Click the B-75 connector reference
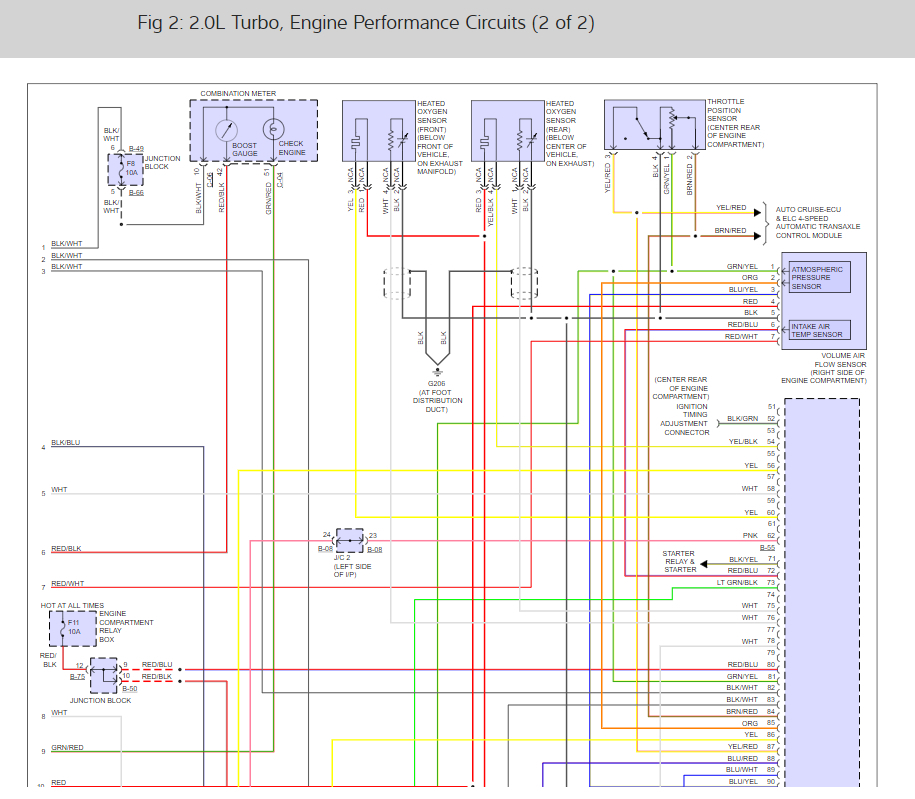The image size is (915, 799). coord(77,677)
